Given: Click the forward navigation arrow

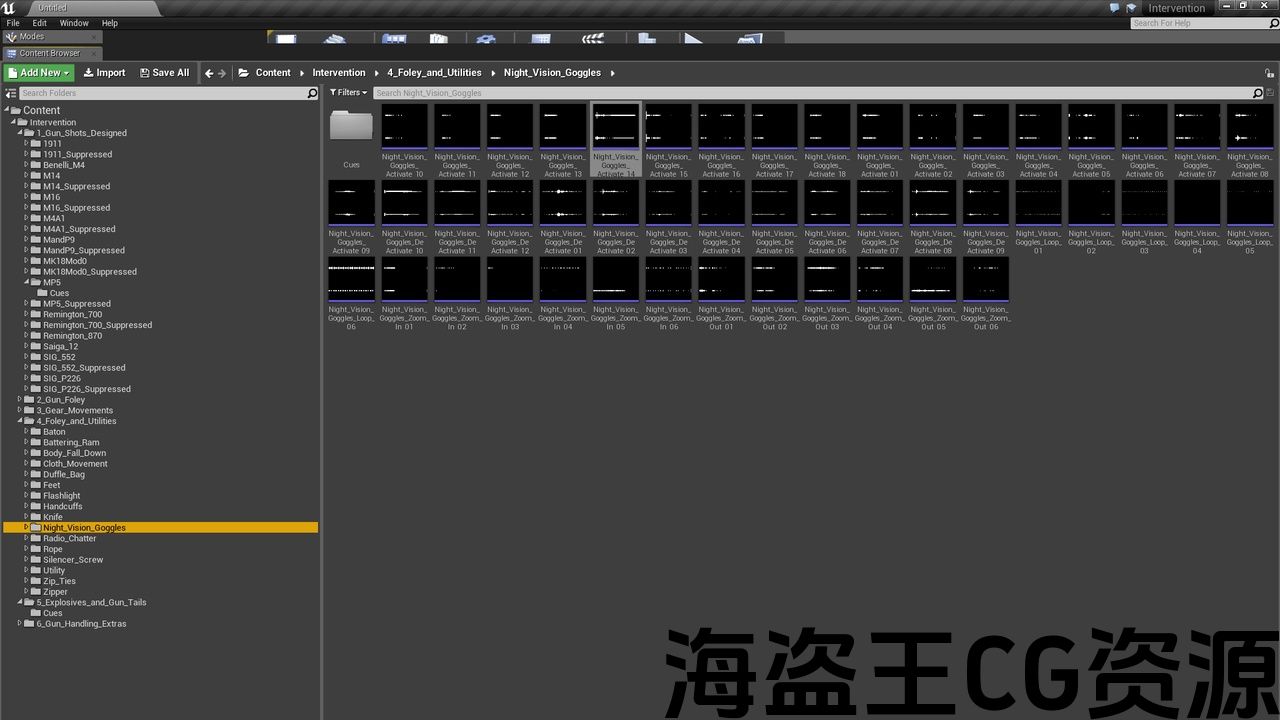Looking at the screenshot, I should (222, 73).
